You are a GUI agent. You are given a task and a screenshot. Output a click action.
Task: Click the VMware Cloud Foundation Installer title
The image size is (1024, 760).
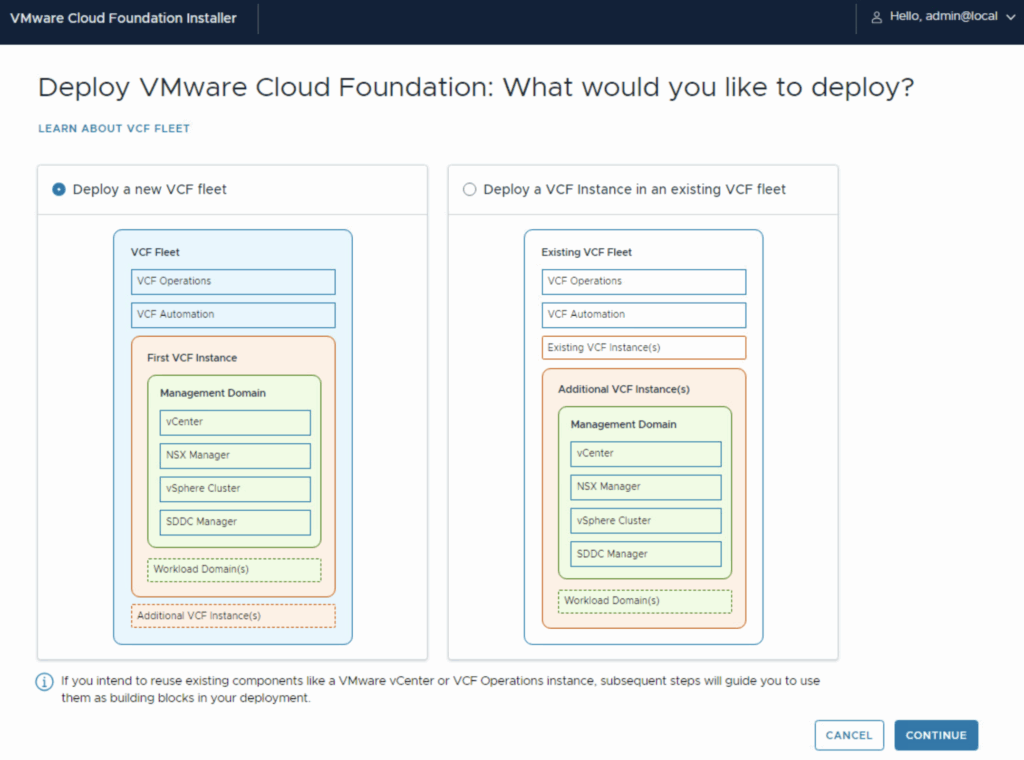123,18
